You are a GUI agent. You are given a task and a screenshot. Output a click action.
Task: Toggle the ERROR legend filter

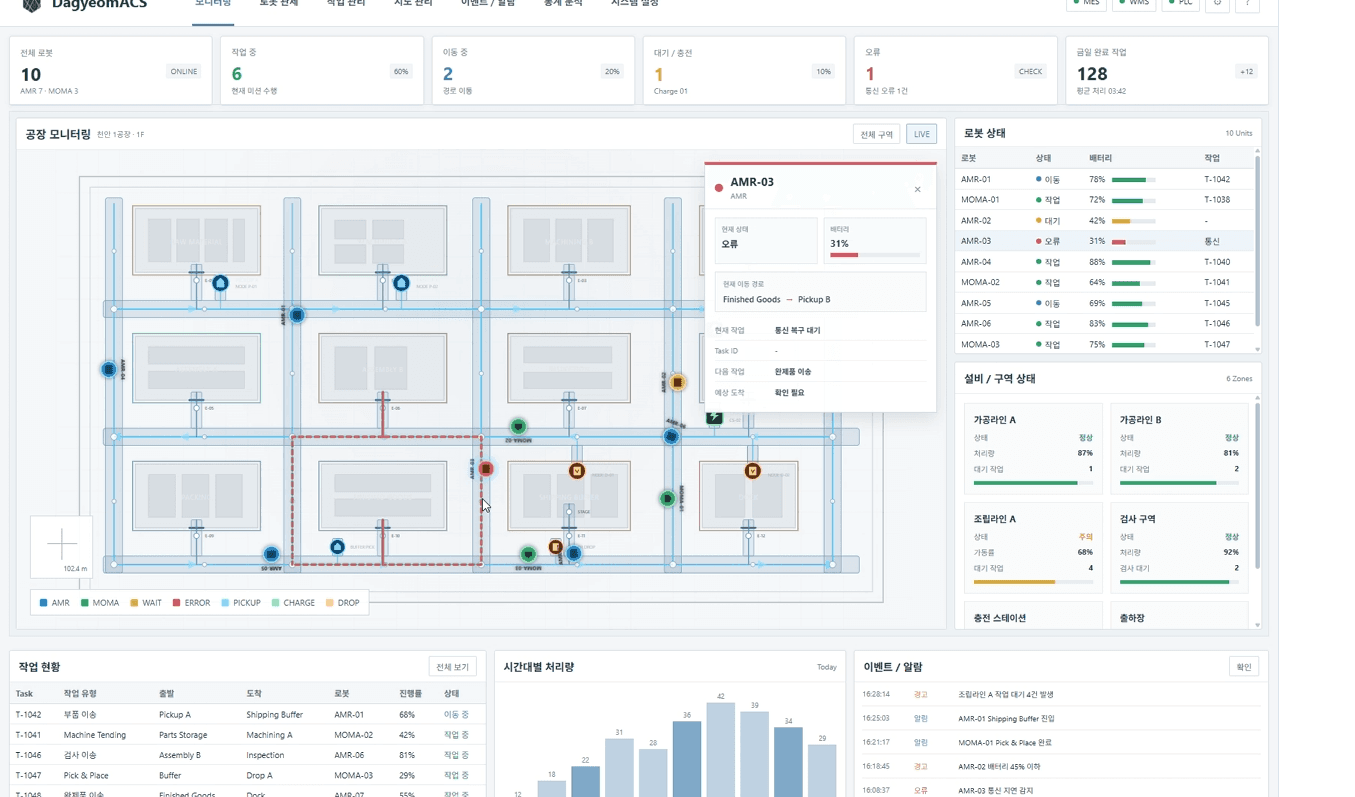191,603
